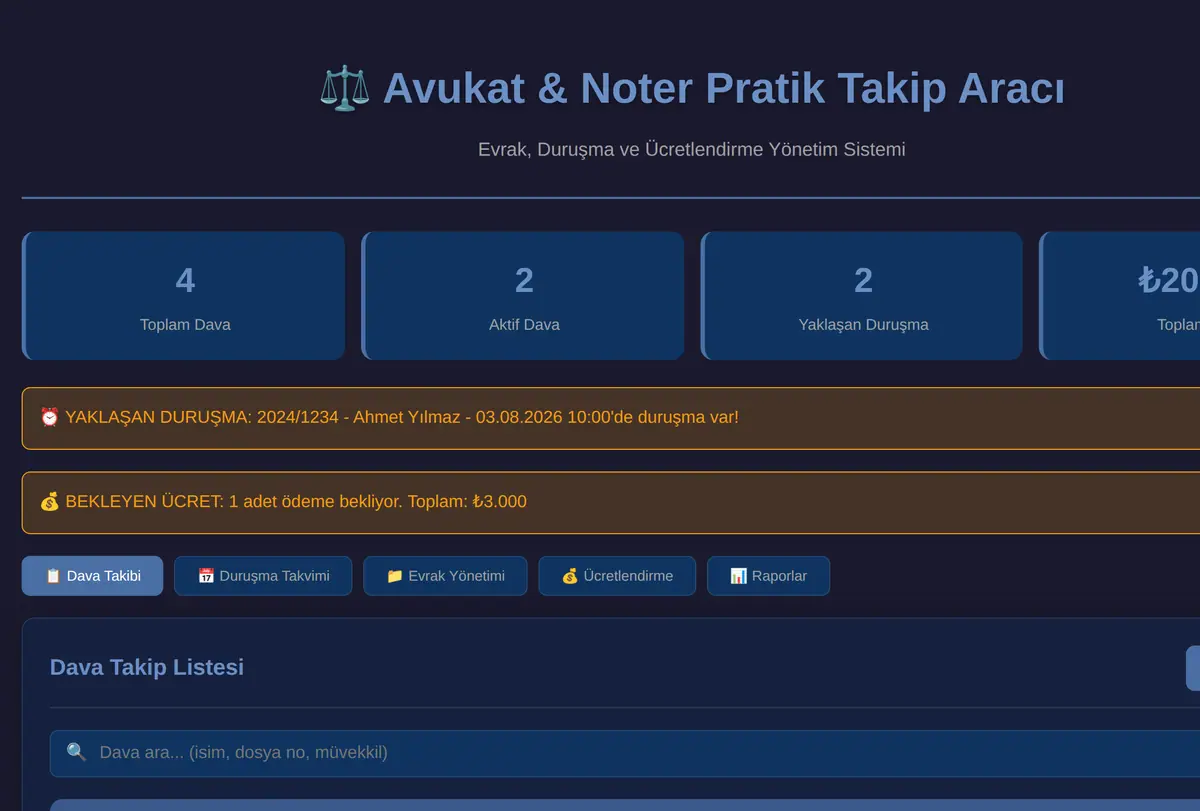Select the Yaklaşan Duruşma stat card
This screenshot has height=811, width=1200.
[x=862, y=296]
